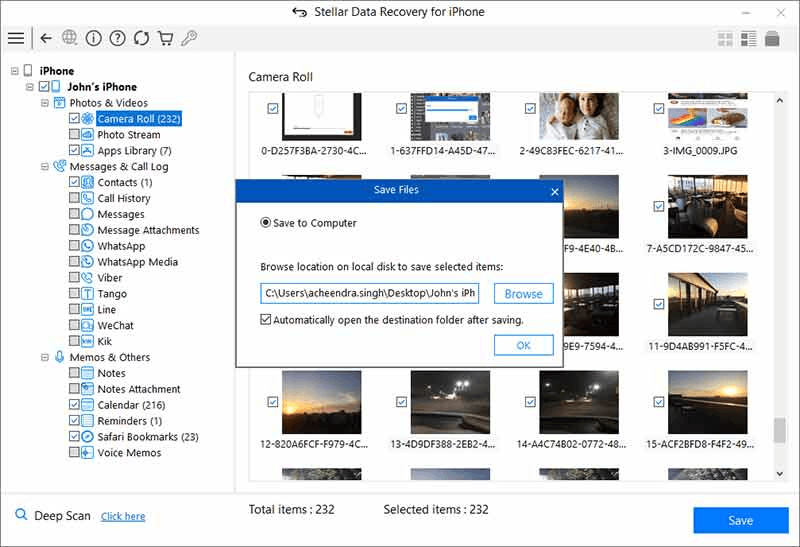This screenshot has height=547, width=800.
Task: Click the key activation icon
Action: point(189,38)
